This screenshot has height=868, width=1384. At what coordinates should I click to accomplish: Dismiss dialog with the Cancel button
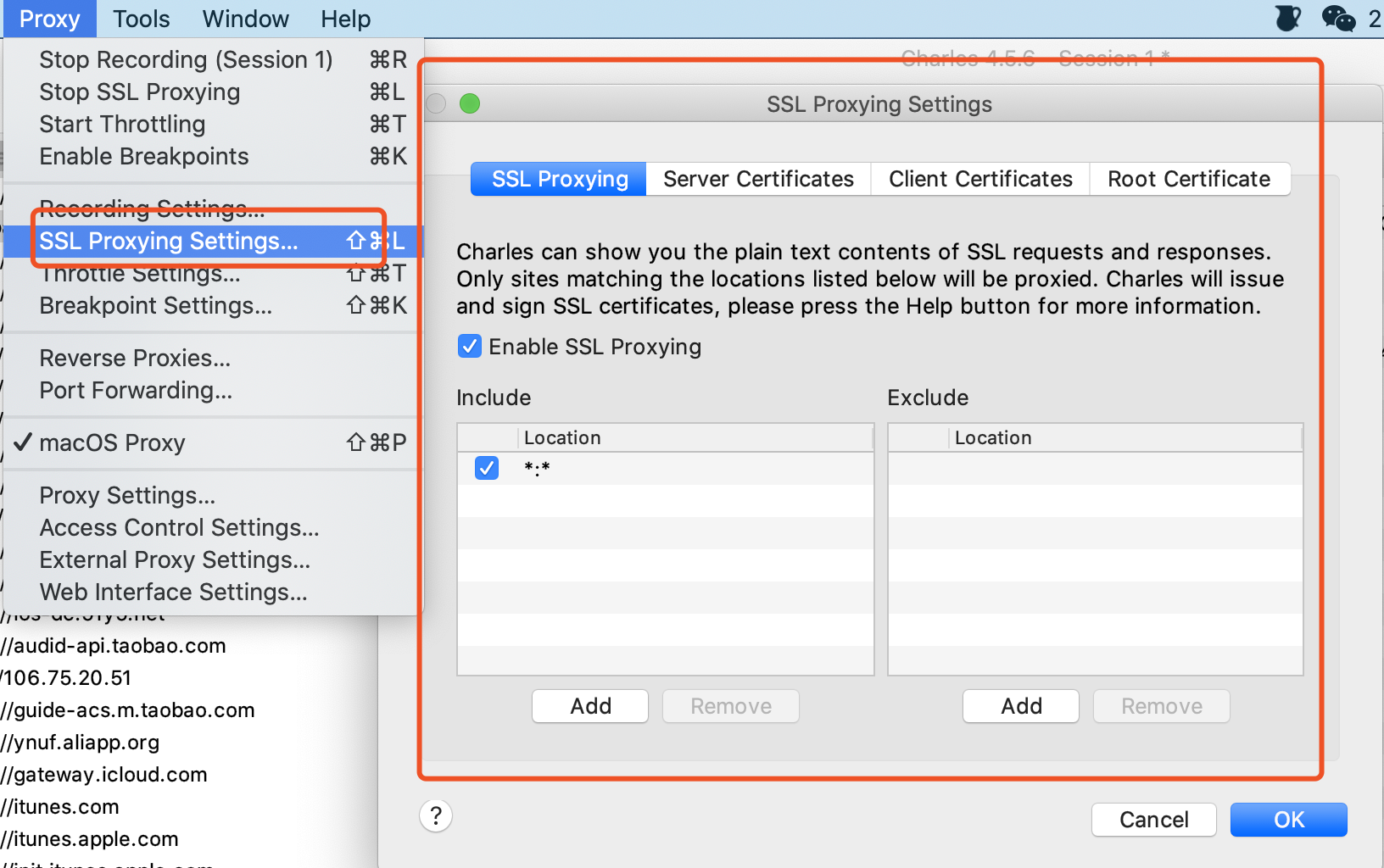coord(1154,820)
